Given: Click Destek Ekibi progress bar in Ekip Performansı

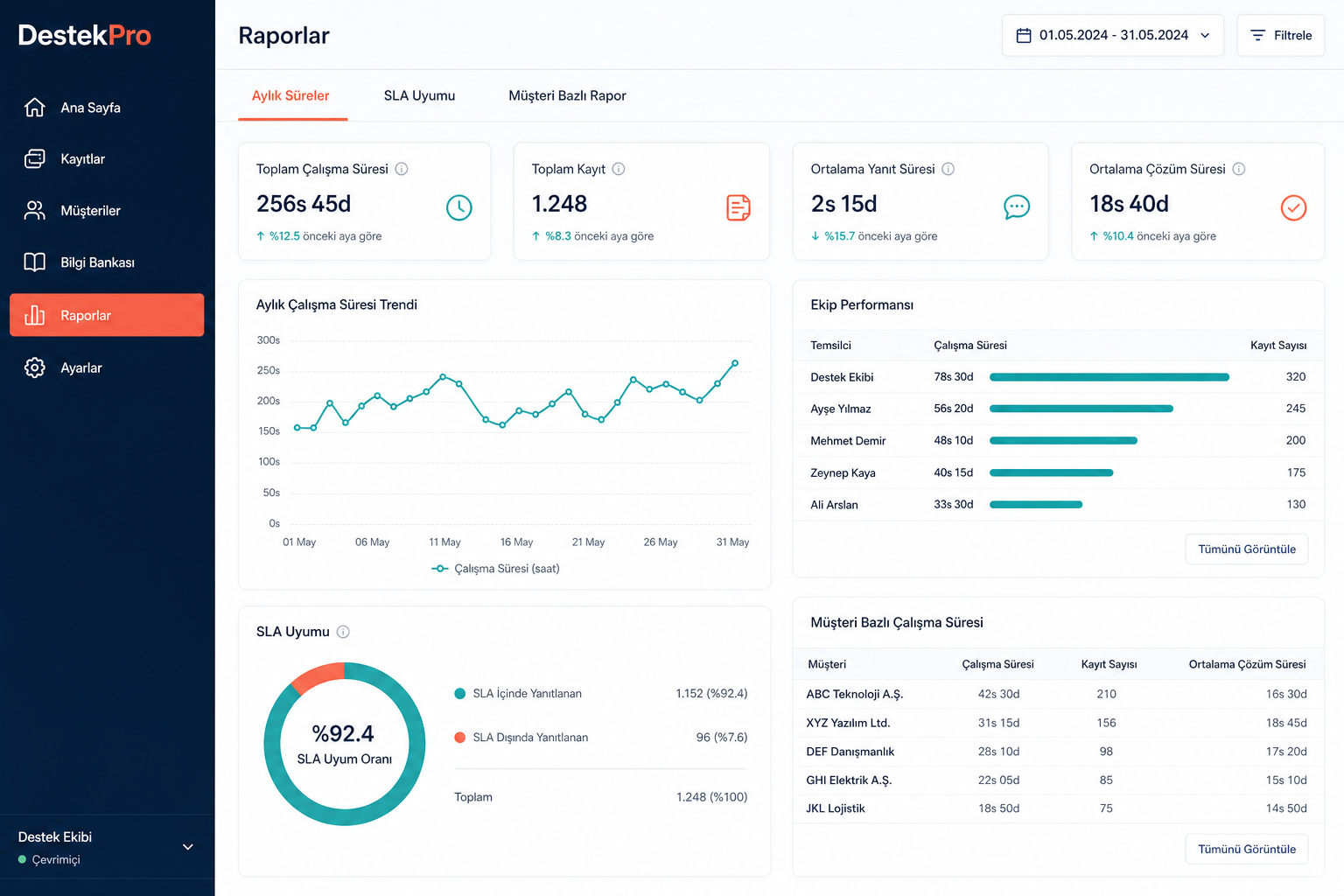Looking at the screenshot, I should (1109, 377).
